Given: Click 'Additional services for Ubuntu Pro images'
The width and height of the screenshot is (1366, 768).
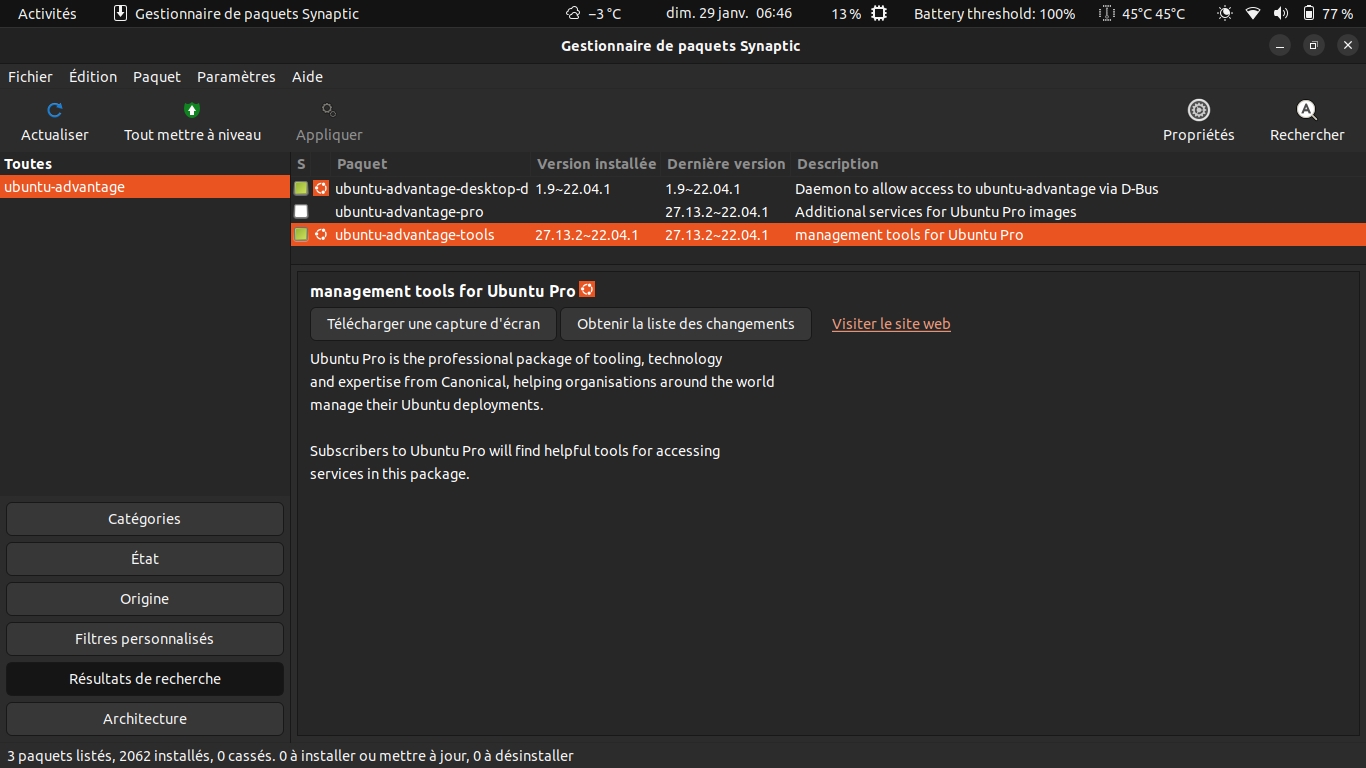Looking at the screenshot, I should [x=935, y=212].
